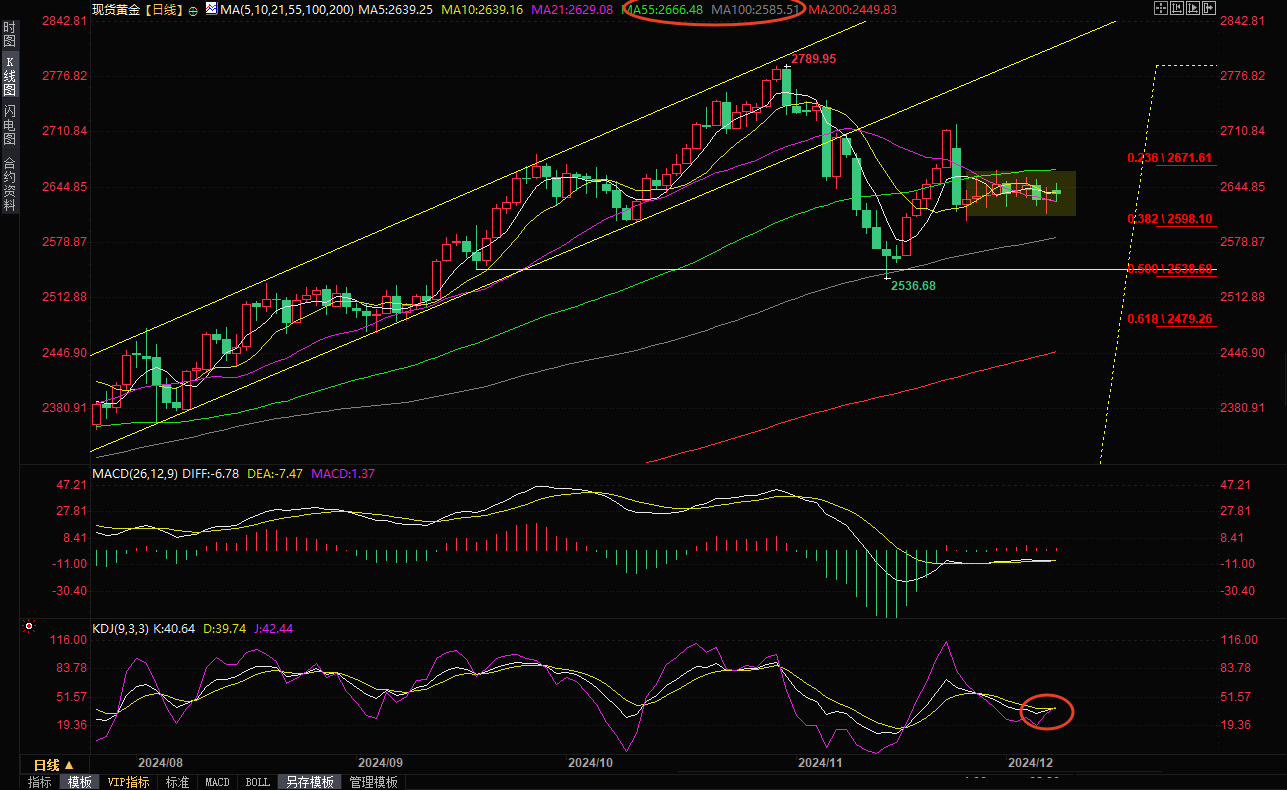Open the 闪电图 side tab

pyautogui.click(x=9, y=124)
